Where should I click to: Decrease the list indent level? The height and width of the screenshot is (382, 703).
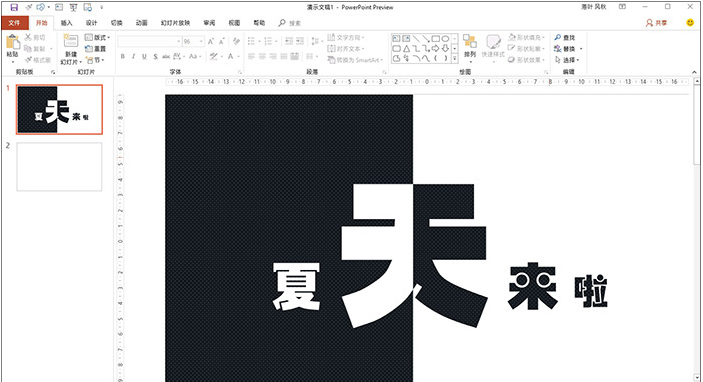click(289, 41)
